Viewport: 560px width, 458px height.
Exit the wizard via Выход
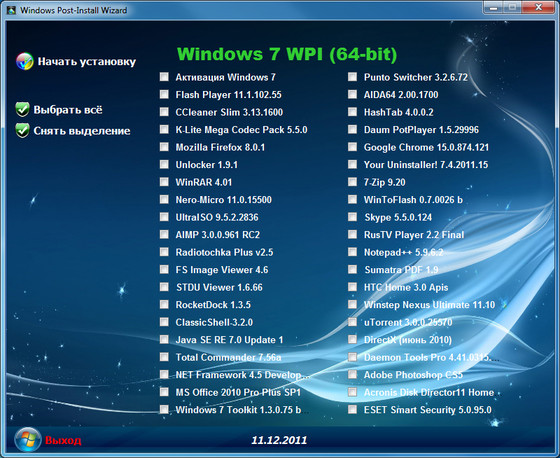click(63, 440)
